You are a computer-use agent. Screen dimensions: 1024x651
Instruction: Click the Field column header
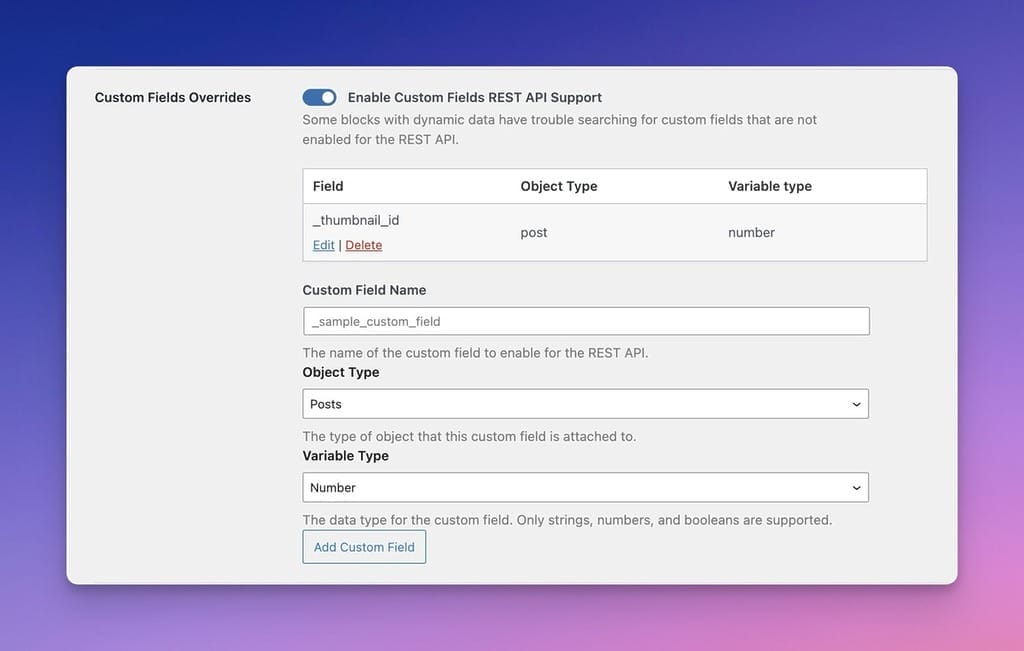(328, 186)
